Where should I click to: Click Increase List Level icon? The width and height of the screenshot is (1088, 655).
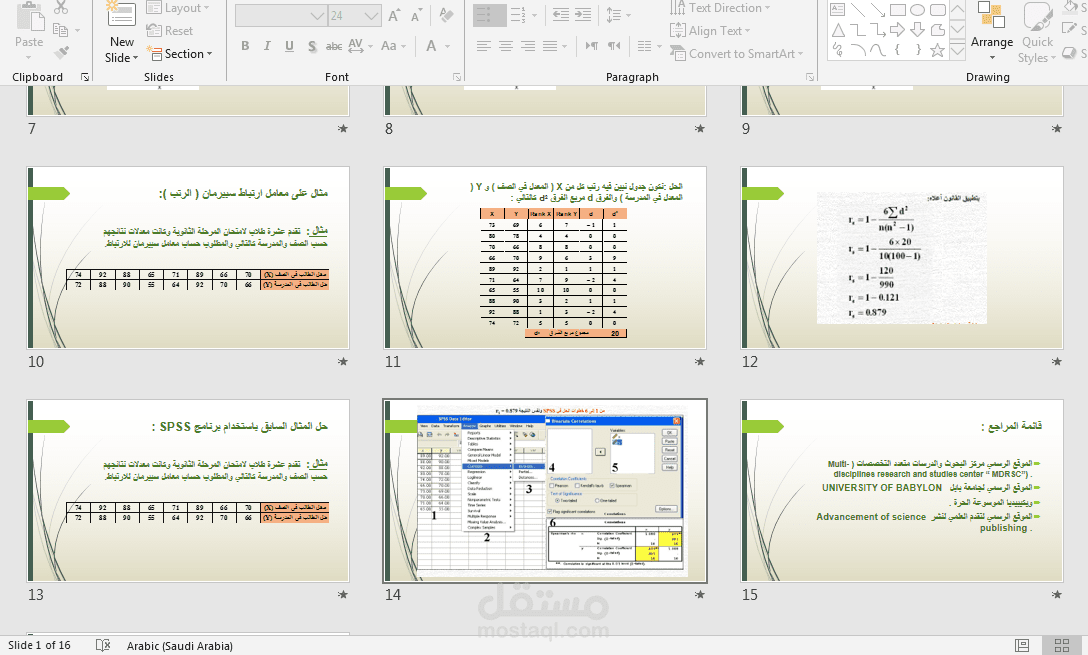(x=583, y=15)
